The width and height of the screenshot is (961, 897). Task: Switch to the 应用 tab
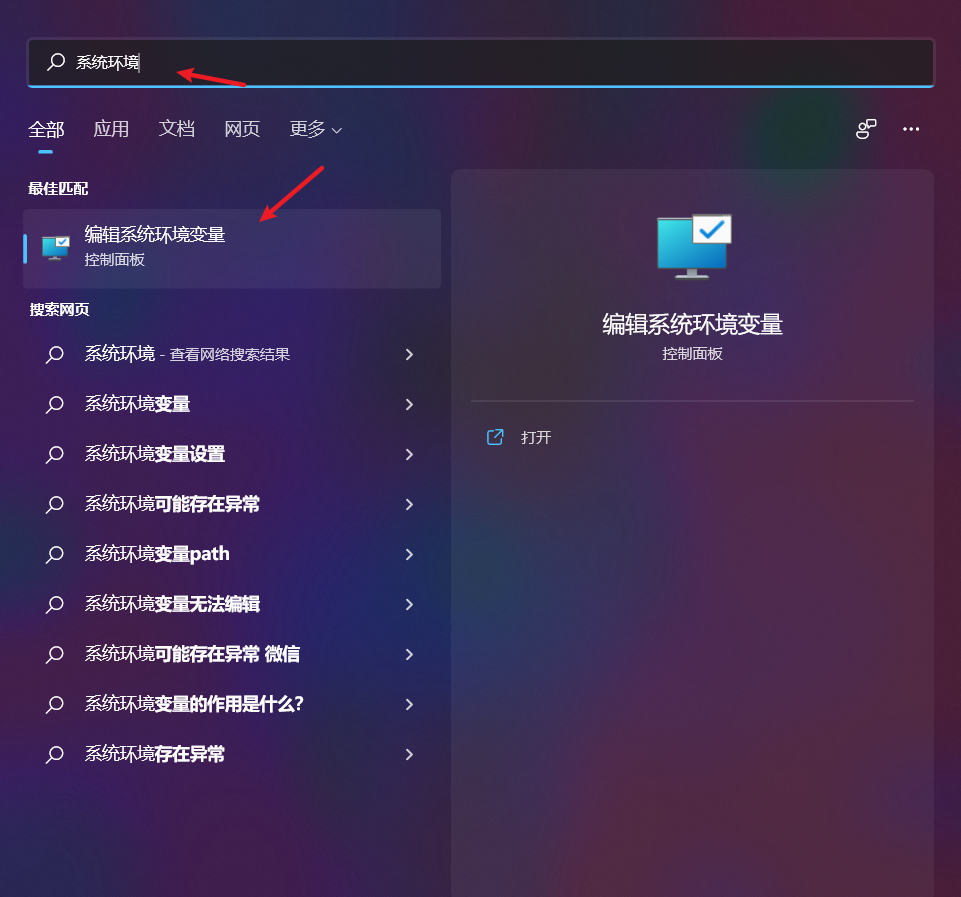click(x=111, y=129)
